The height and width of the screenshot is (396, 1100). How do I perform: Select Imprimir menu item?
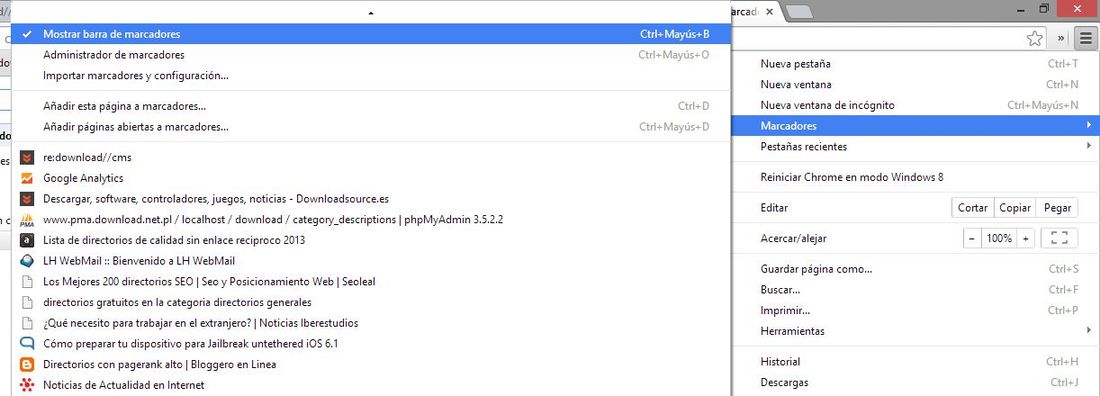[915, 310]
